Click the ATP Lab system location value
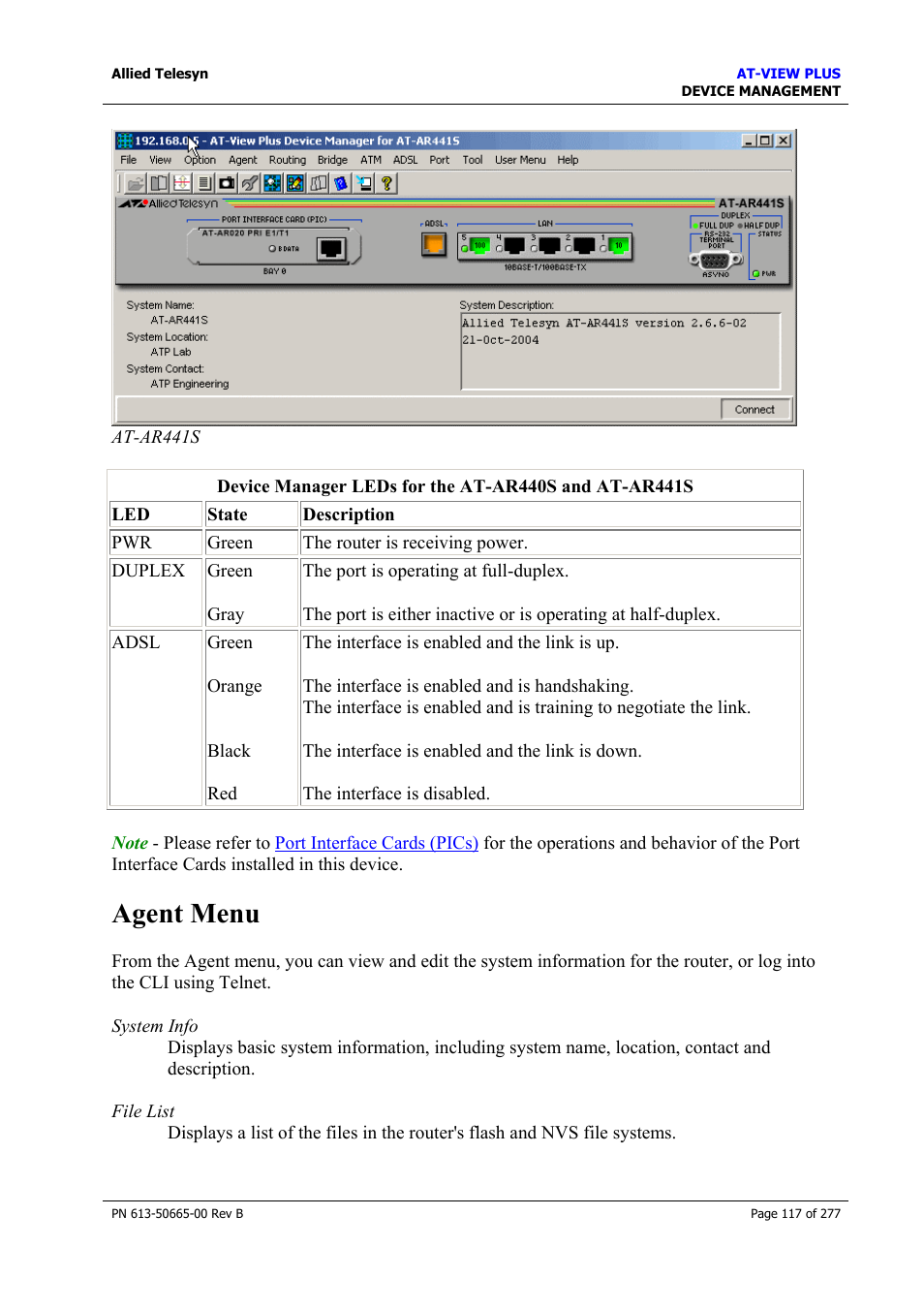Screen dimensions: 924x1309 click(x=170, y=352)
